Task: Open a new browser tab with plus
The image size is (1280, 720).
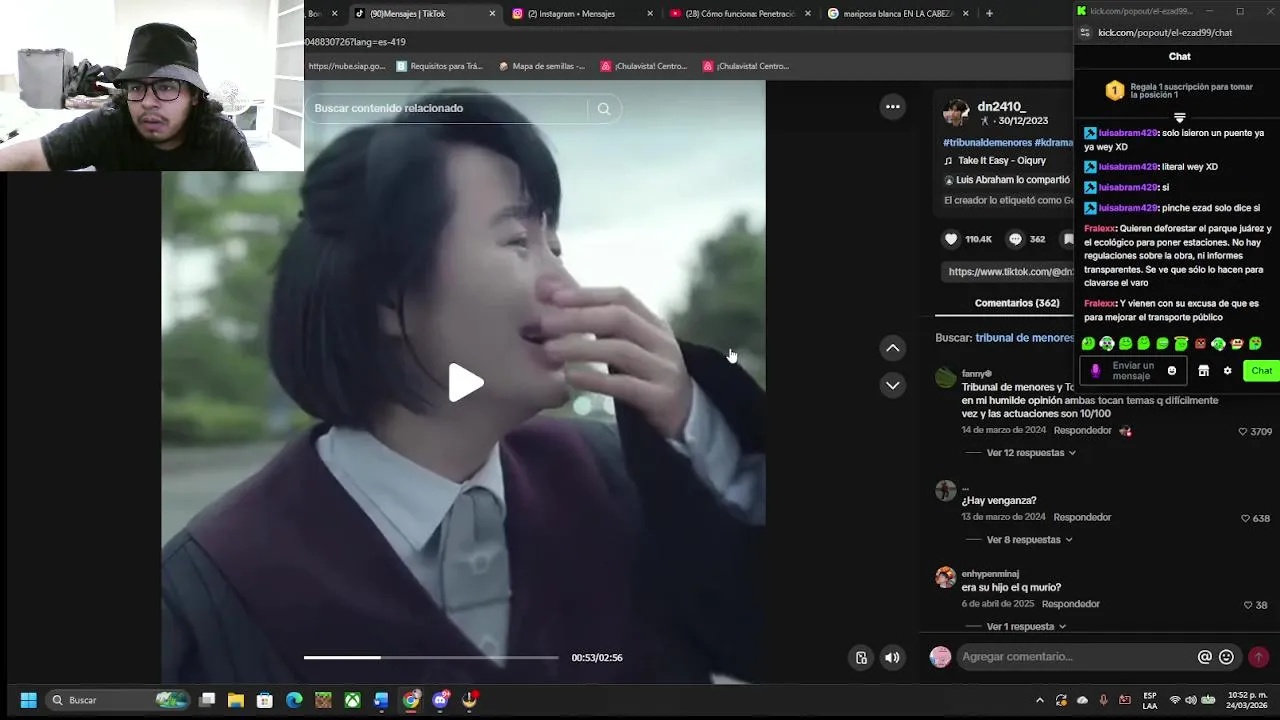Action: coord(989,14)
